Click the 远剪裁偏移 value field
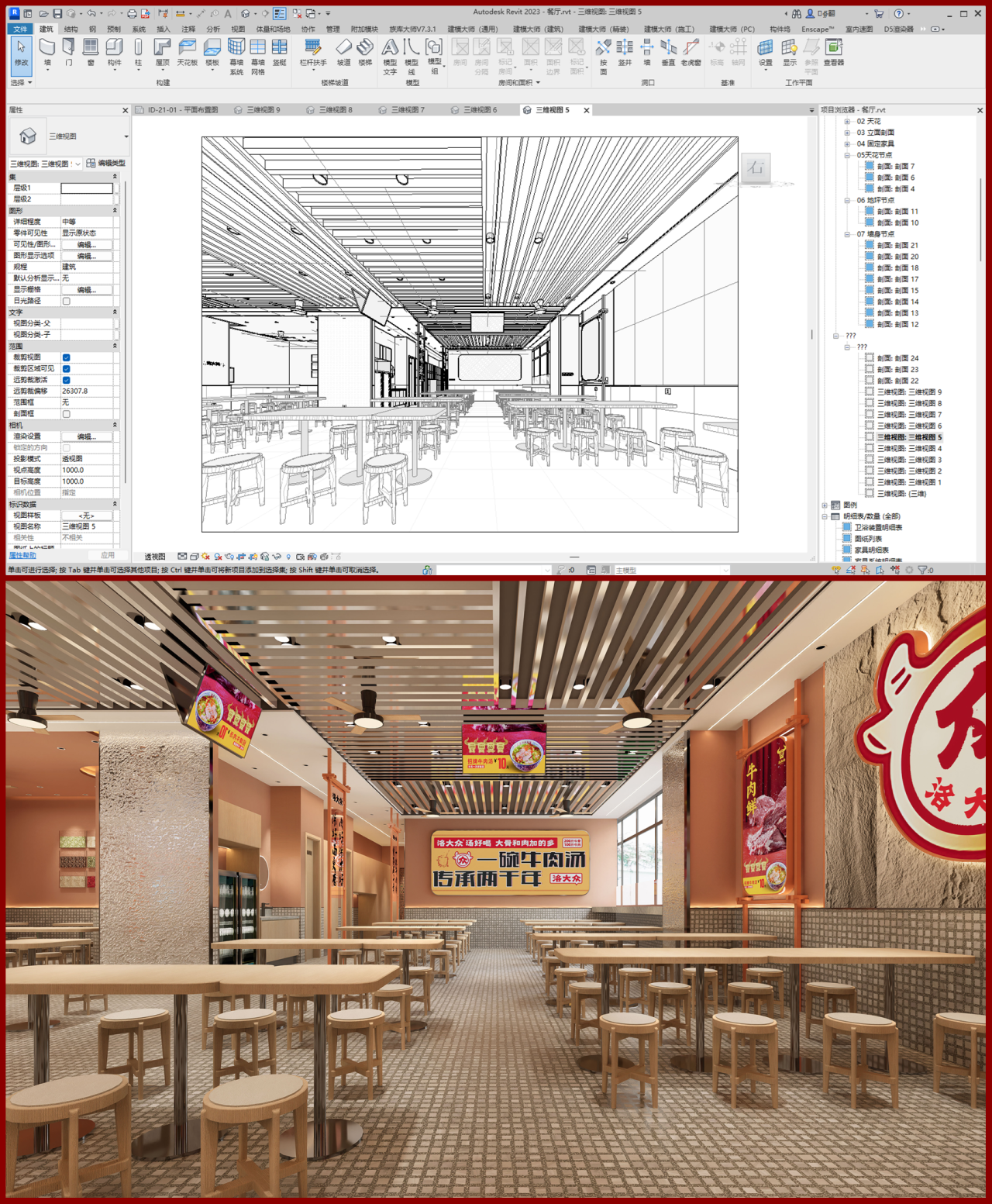 tap(88, 392)
